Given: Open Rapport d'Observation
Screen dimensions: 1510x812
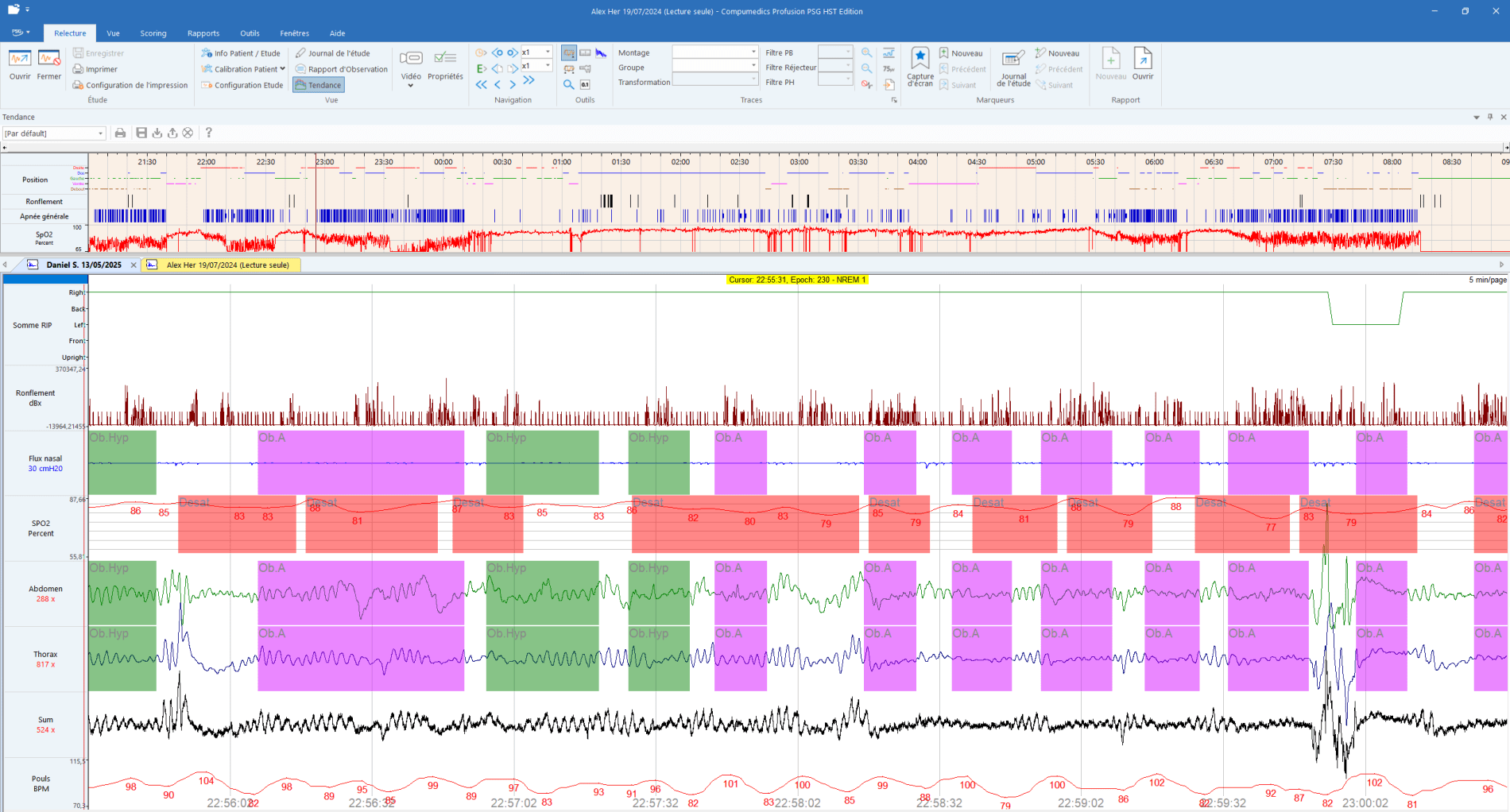Looking at the screenshot, I should click(x=342, y=69).
